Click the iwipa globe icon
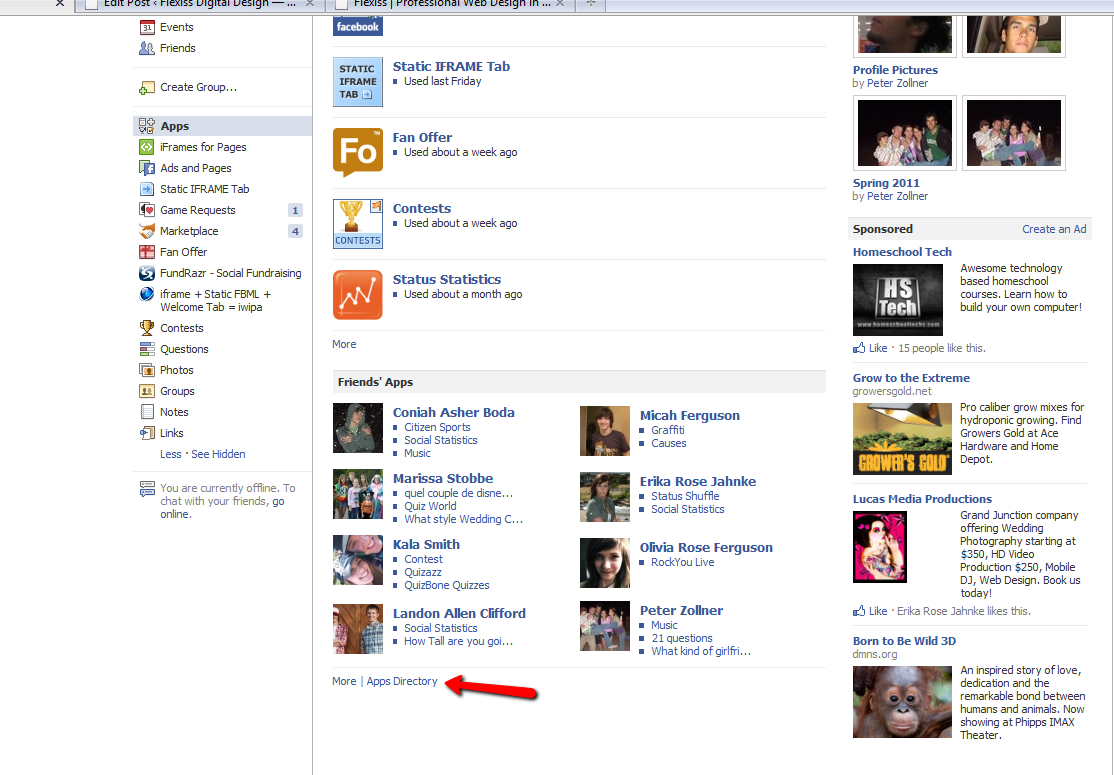1114x775 pixels. [147, 294]
